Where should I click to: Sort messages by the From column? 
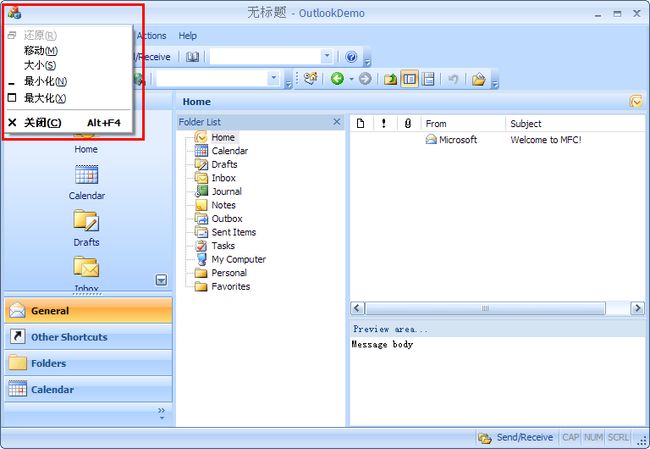pos(463,124)
